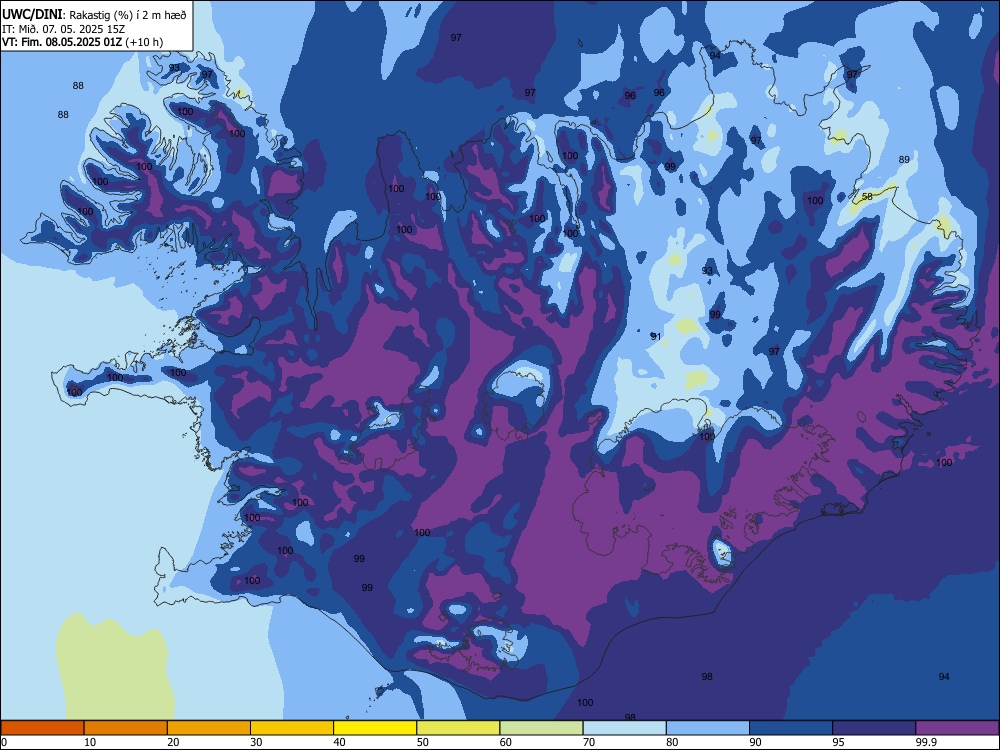Click the amber 20–30 legend swatch
This screenshot has width=1000, height=750.
209,728
